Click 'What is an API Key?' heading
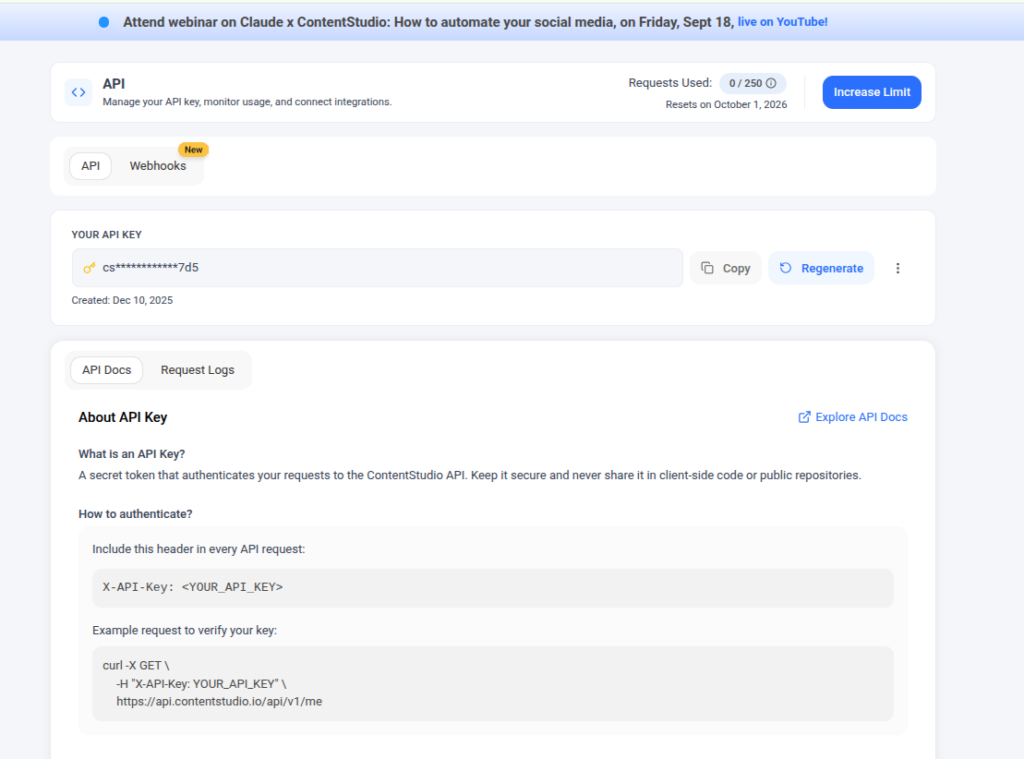Screen dimensions: 1024x759 click(132, 454)
